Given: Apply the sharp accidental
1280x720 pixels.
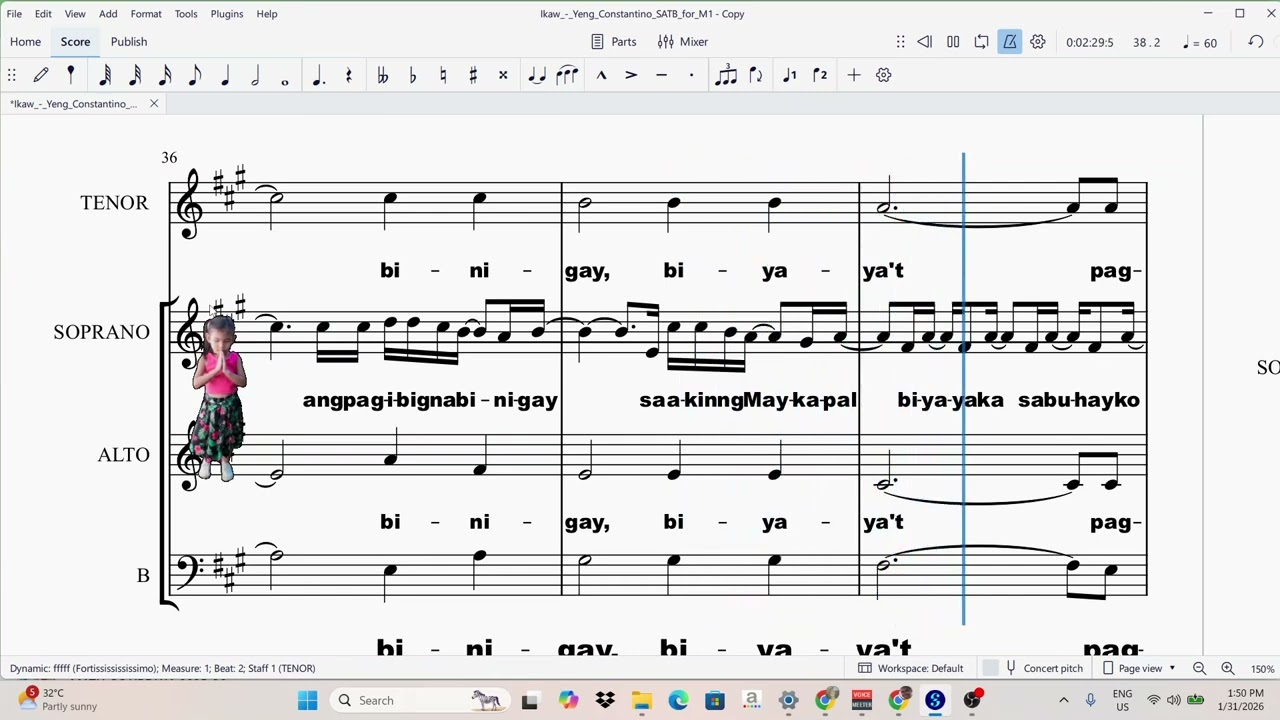Looking at the screenshot, I should pyautogui.click(x=473, y=75).
